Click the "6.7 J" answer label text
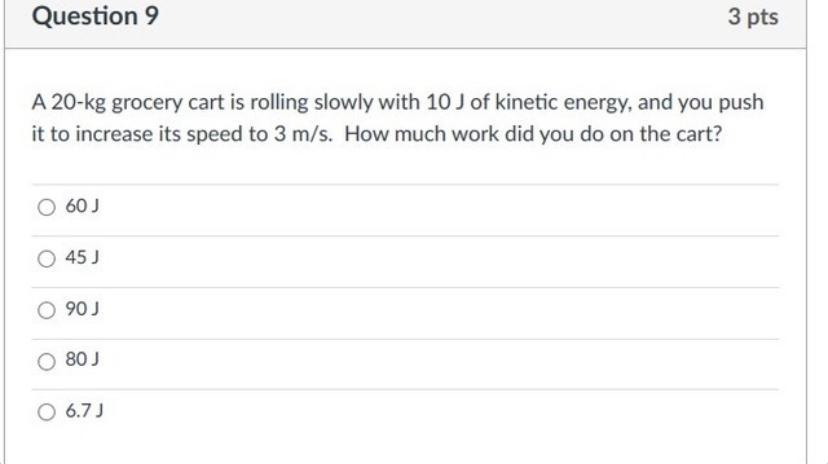Image resolution: width=828 pixels, height=464 pixels. tap(82, 411)
